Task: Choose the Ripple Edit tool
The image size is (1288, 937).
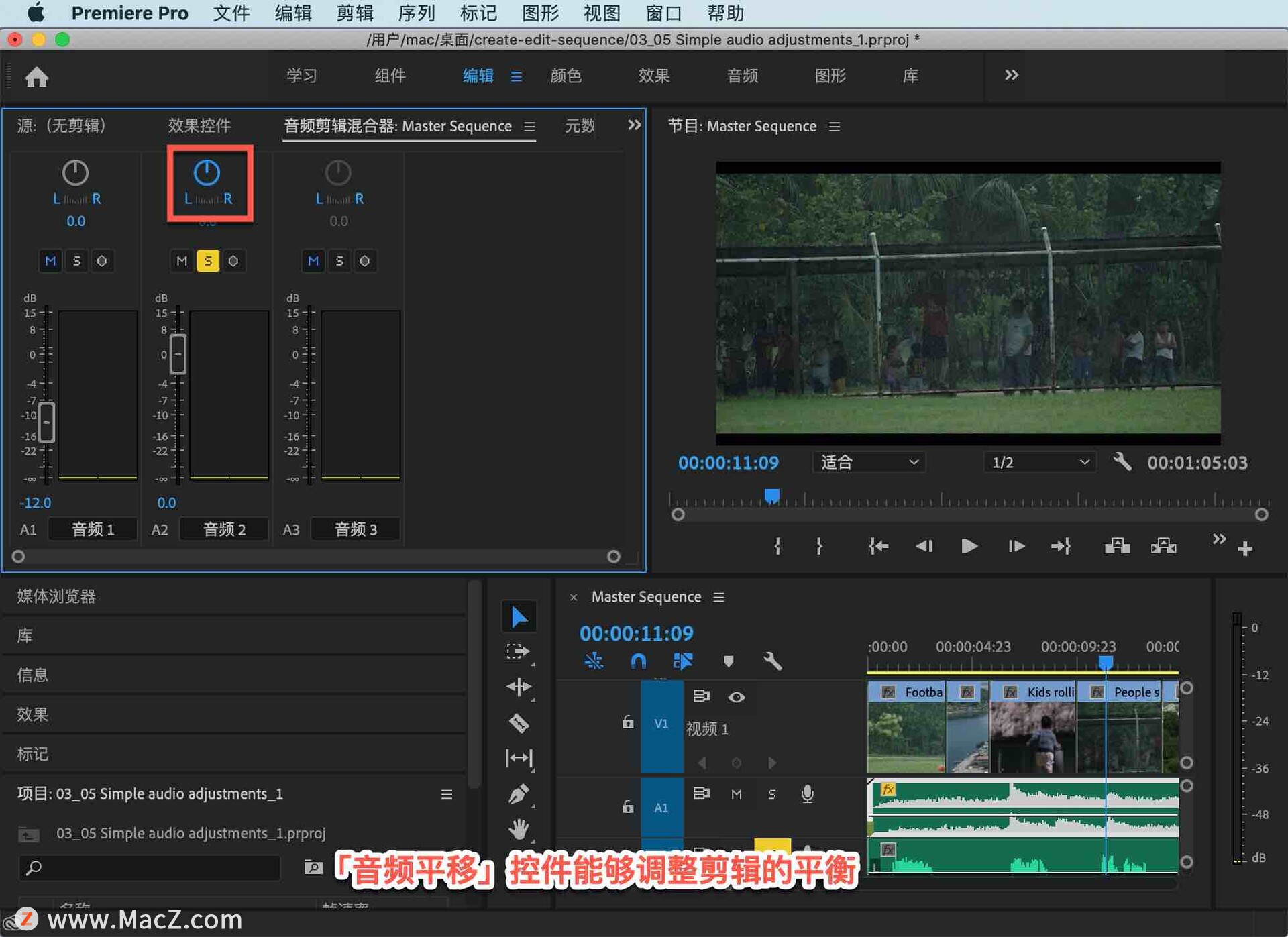Action: tap(519, 687)
